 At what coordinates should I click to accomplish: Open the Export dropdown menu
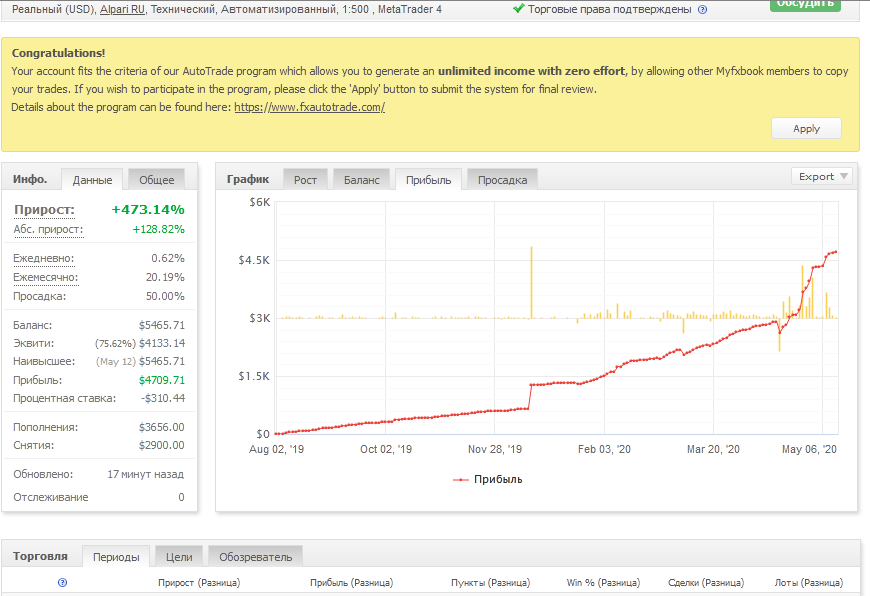tap(822, 176)
